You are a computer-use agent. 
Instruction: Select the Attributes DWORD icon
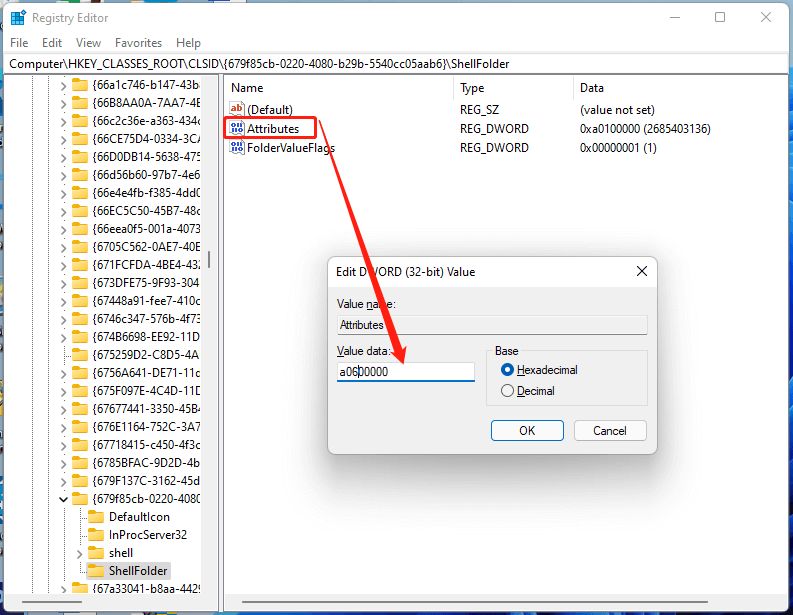[x=236, y=128]
